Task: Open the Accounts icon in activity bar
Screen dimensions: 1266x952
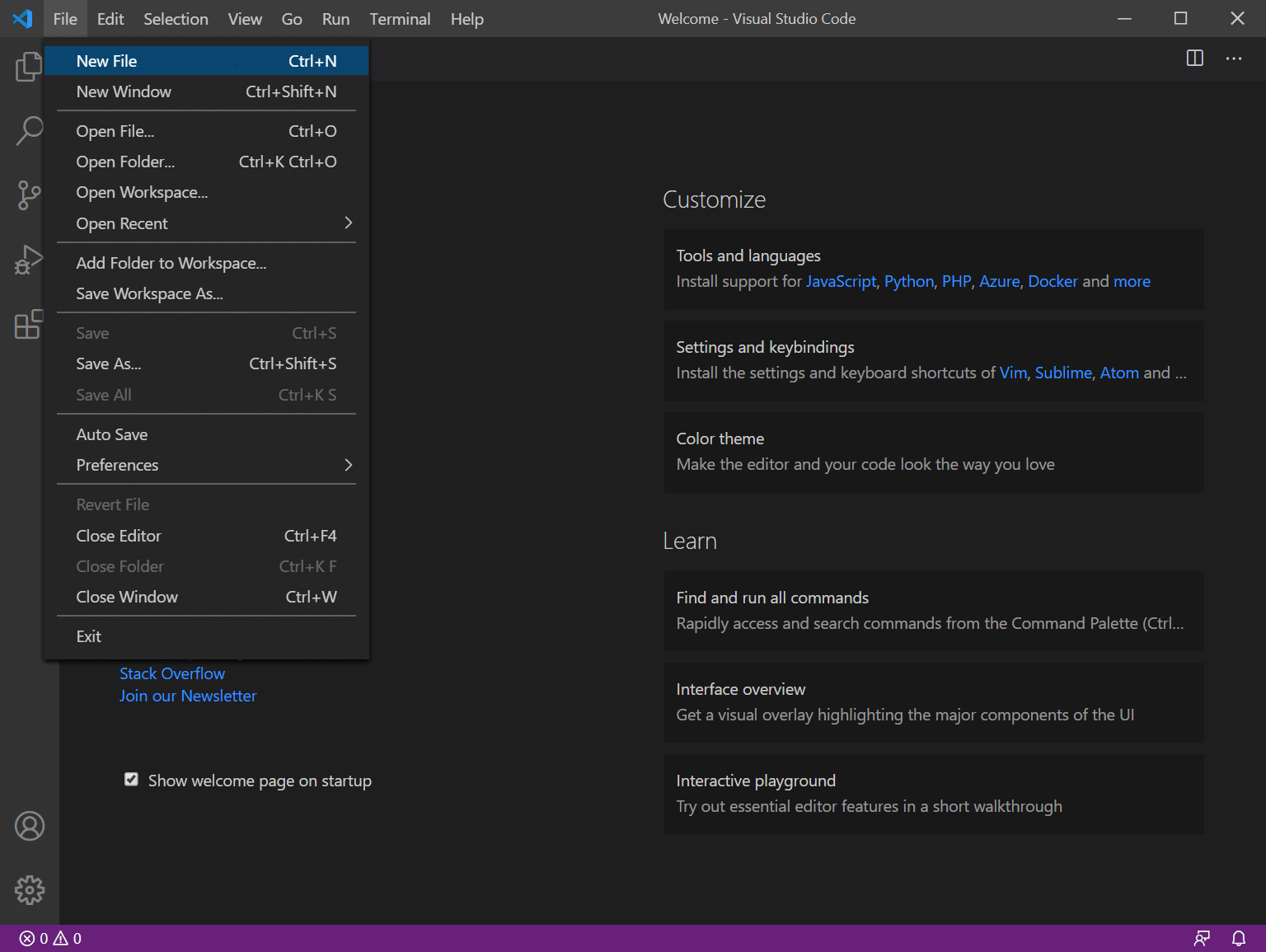Action: [30, 826]
